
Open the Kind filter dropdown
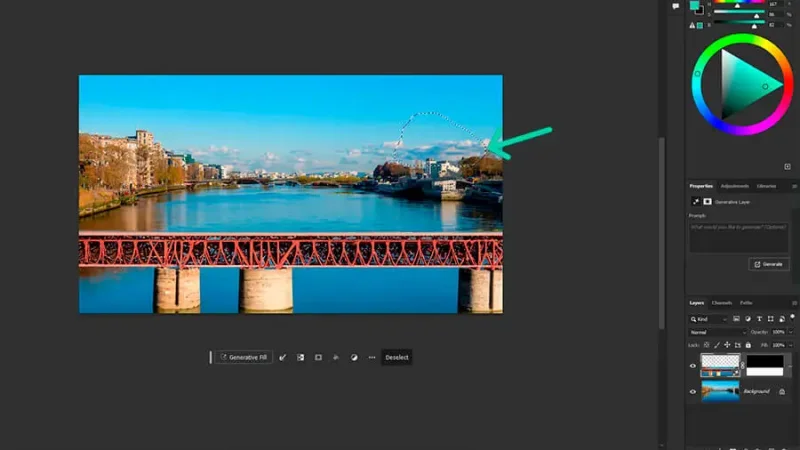(x=709, y=319)
